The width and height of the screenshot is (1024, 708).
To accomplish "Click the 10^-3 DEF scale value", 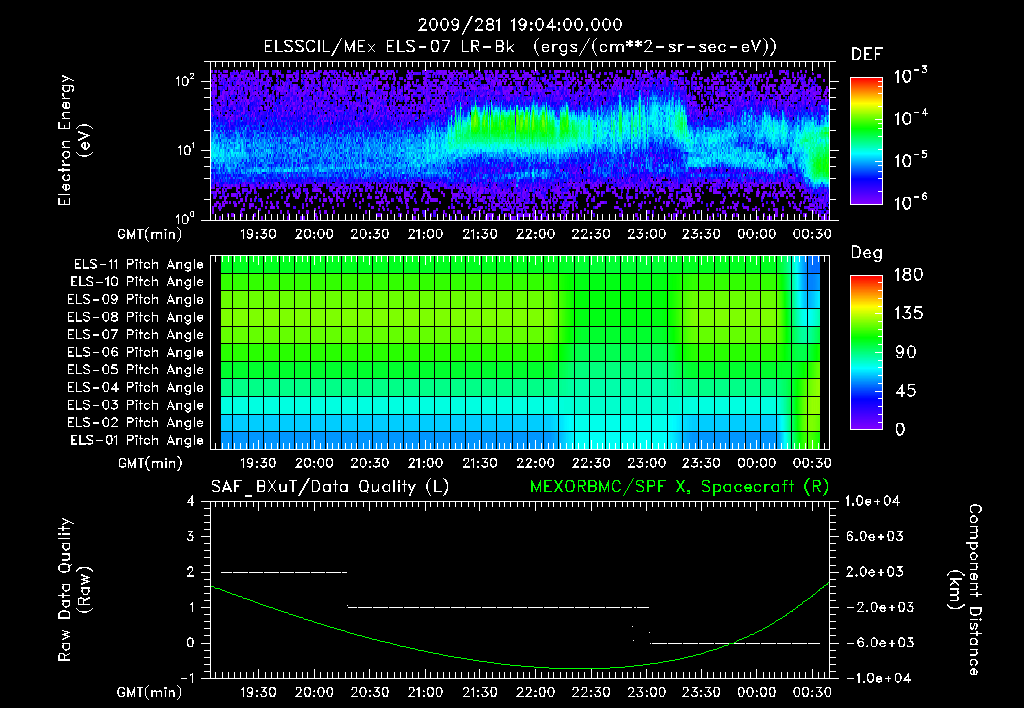I will 910,76.
